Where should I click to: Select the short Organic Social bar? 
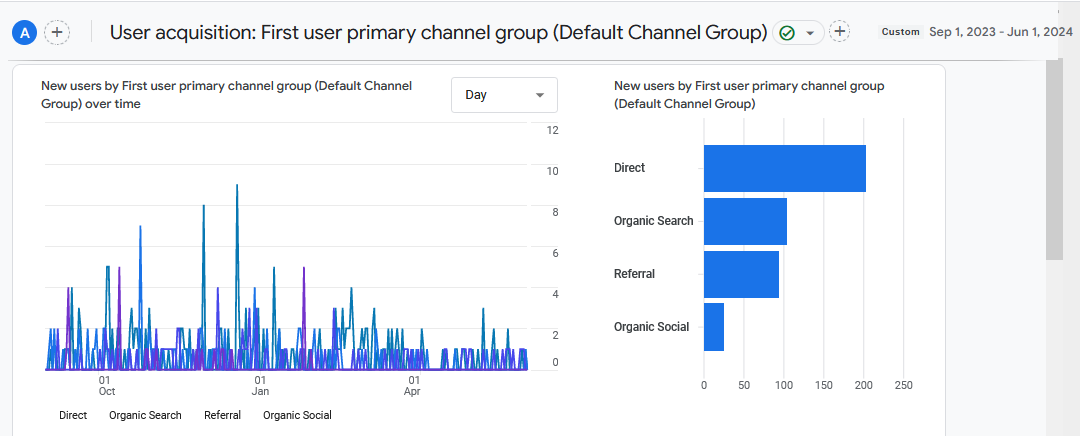[x=714, y=327]
